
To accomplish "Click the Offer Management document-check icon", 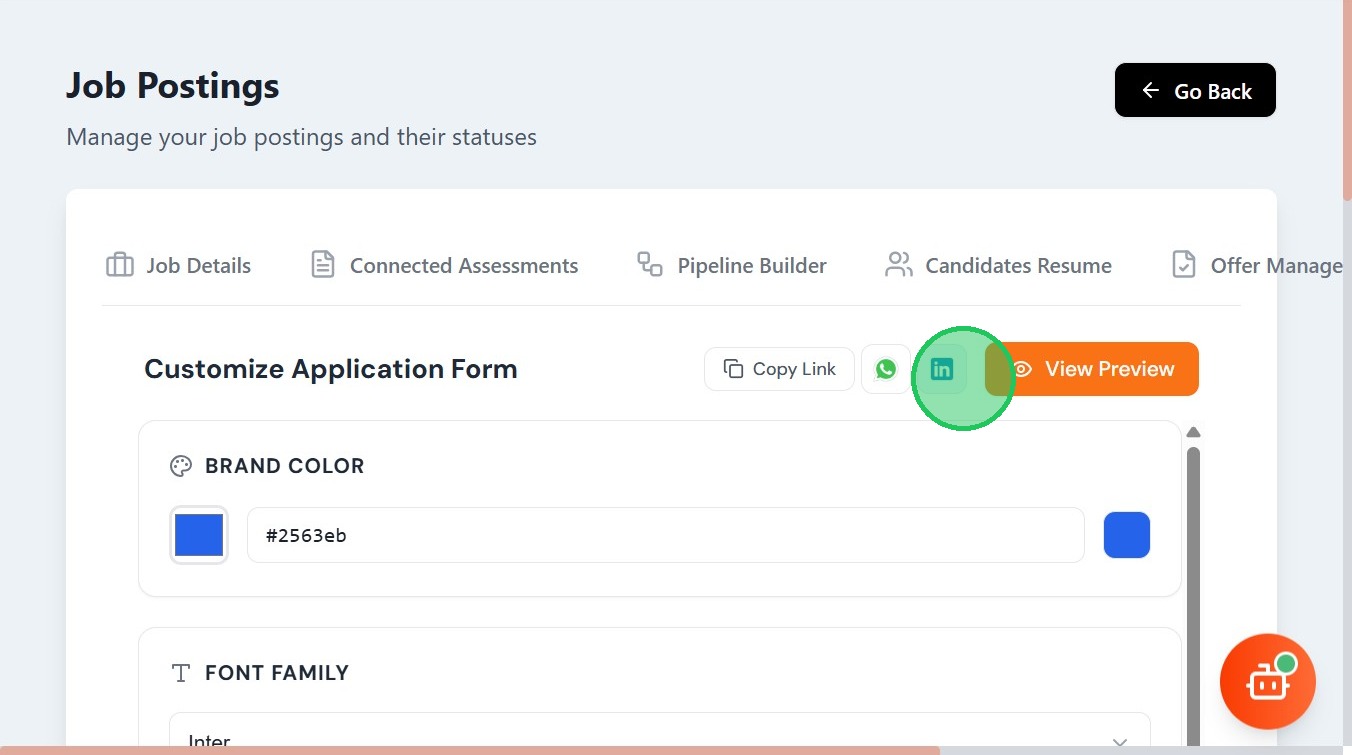I will pos(1184,265).
